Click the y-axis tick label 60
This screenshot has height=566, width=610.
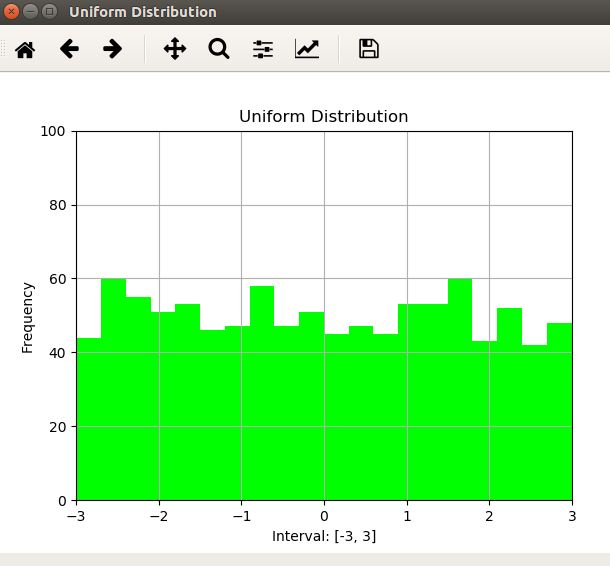click(57, 279)
